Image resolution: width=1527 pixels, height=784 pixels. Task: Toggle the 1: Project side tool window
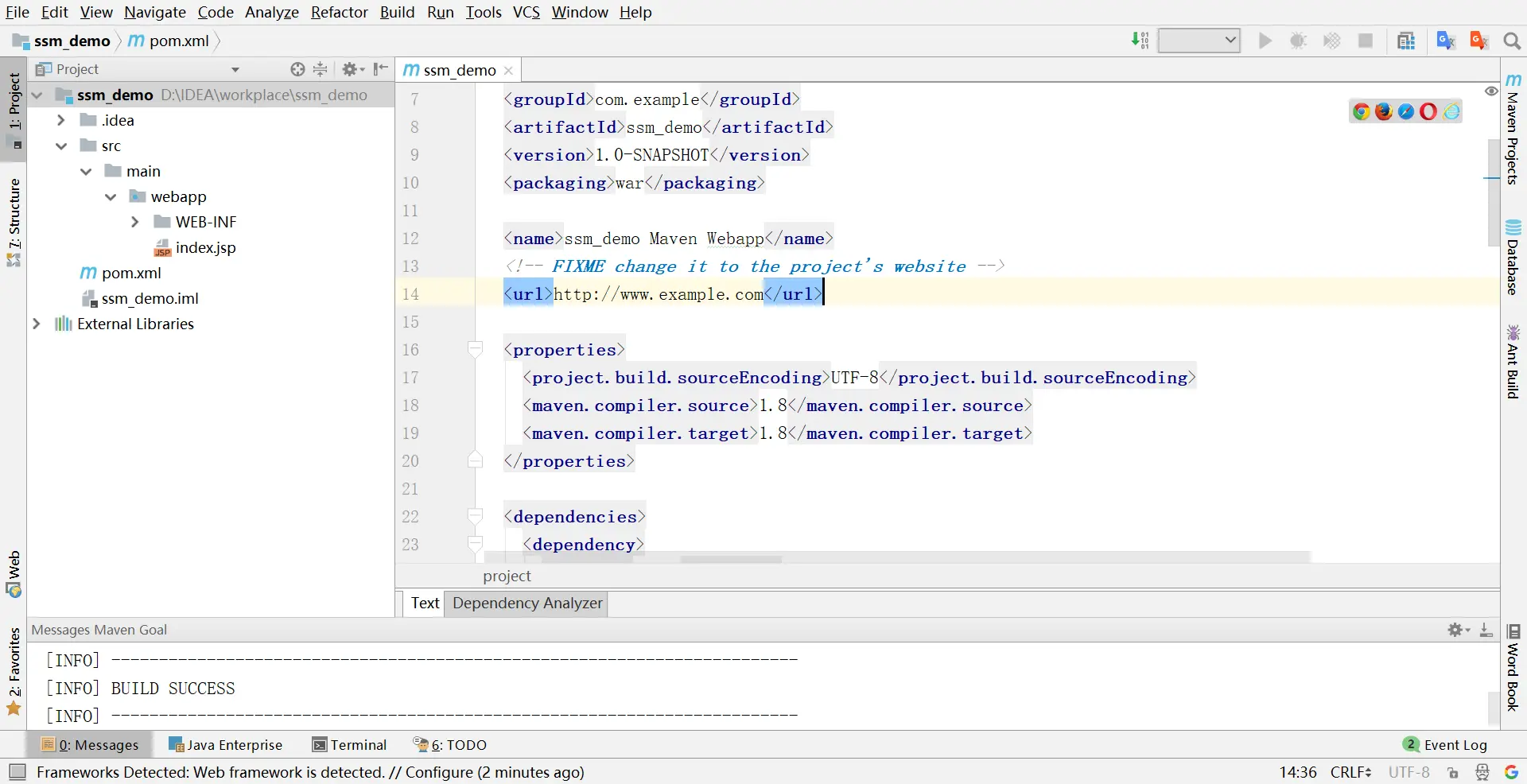tap(14, 109)
